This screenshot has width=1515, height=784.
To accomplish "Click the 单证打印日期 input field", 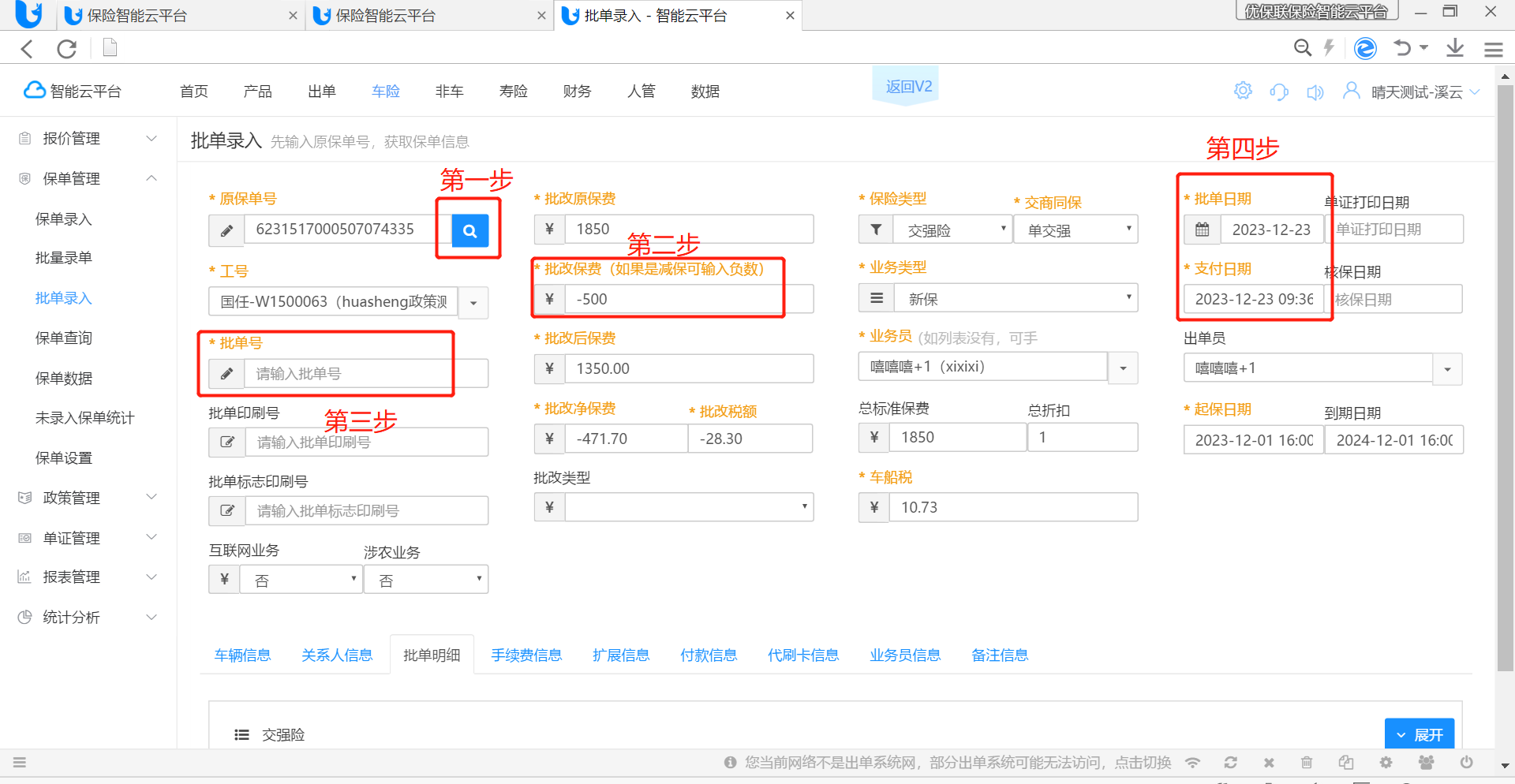I will coord(1394,230).
